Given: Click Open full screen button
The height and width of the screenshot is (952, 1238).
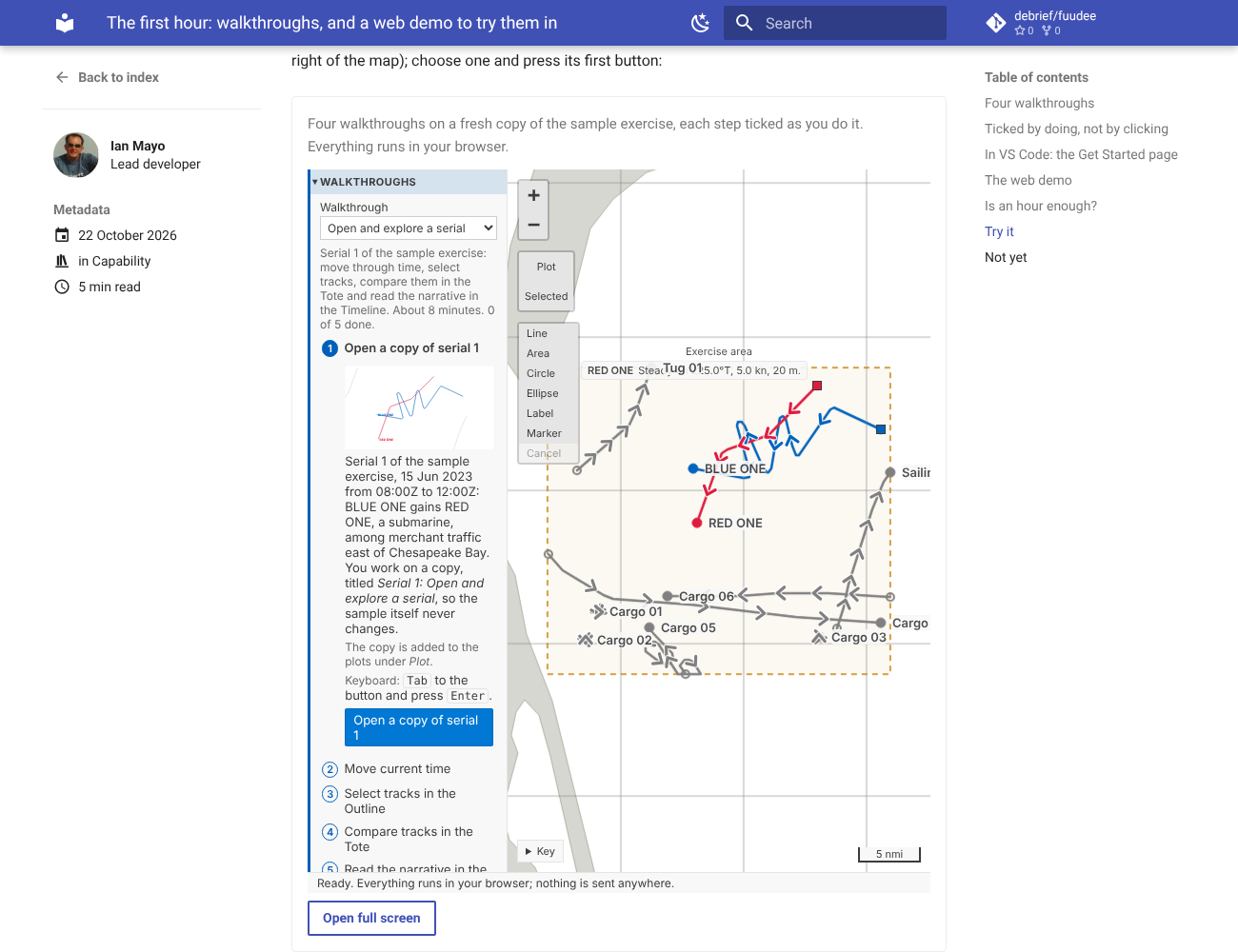Looking at the screenshot, I should point(371,918).
